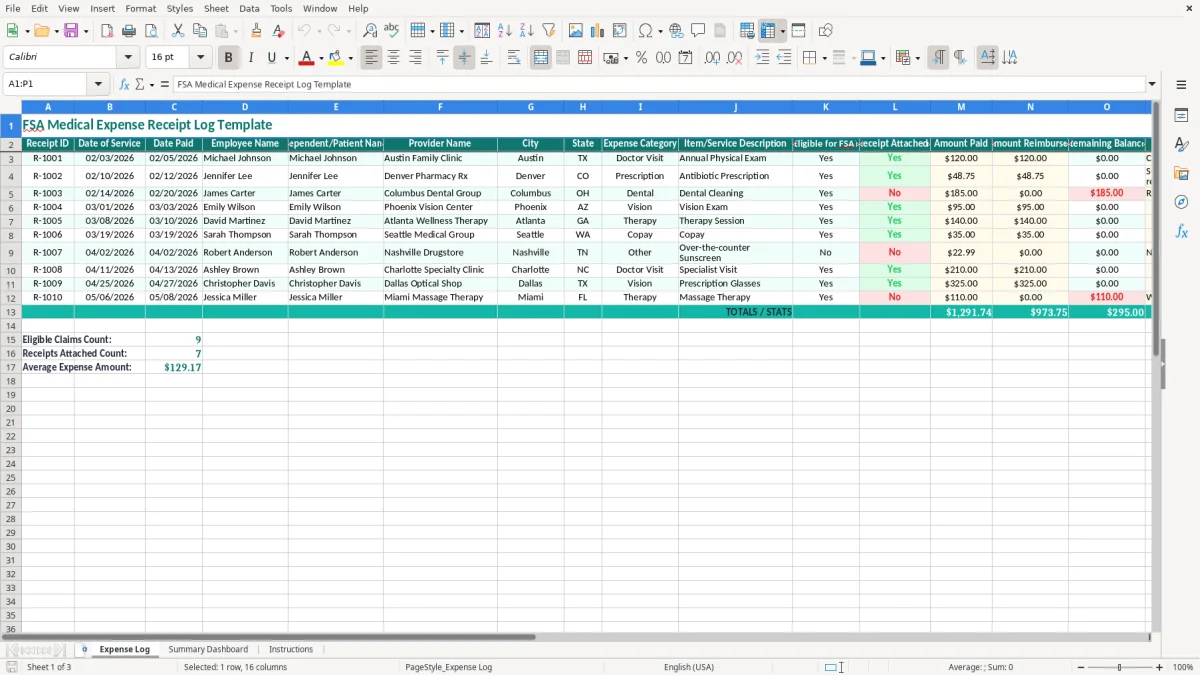Click the 100% zoom level
This screenshot has height=675, width=1200.
[x=1183, y=667]
